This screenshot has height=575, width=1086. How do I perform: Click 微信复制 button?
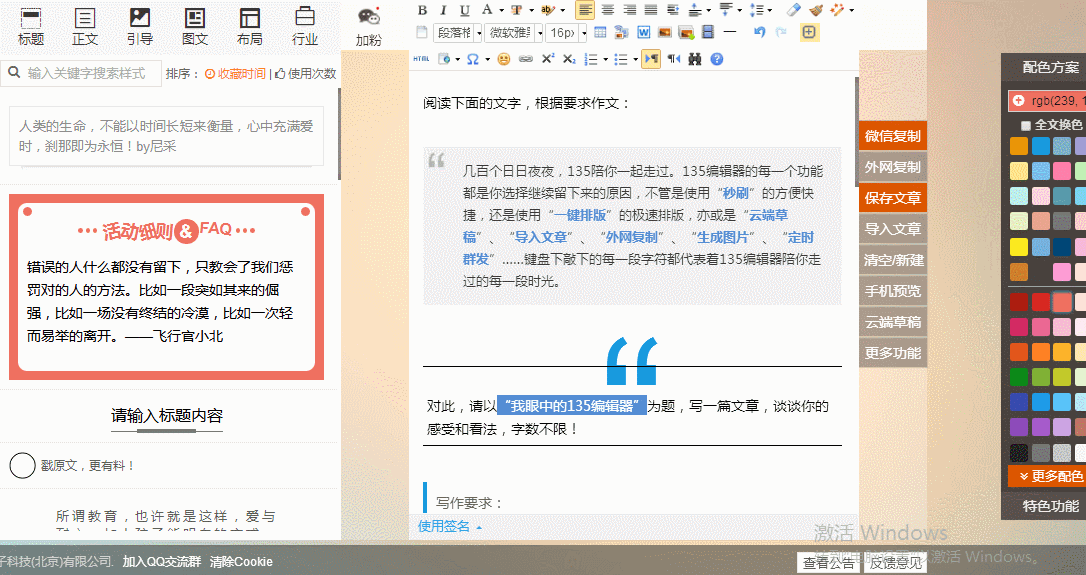[893, 136]
